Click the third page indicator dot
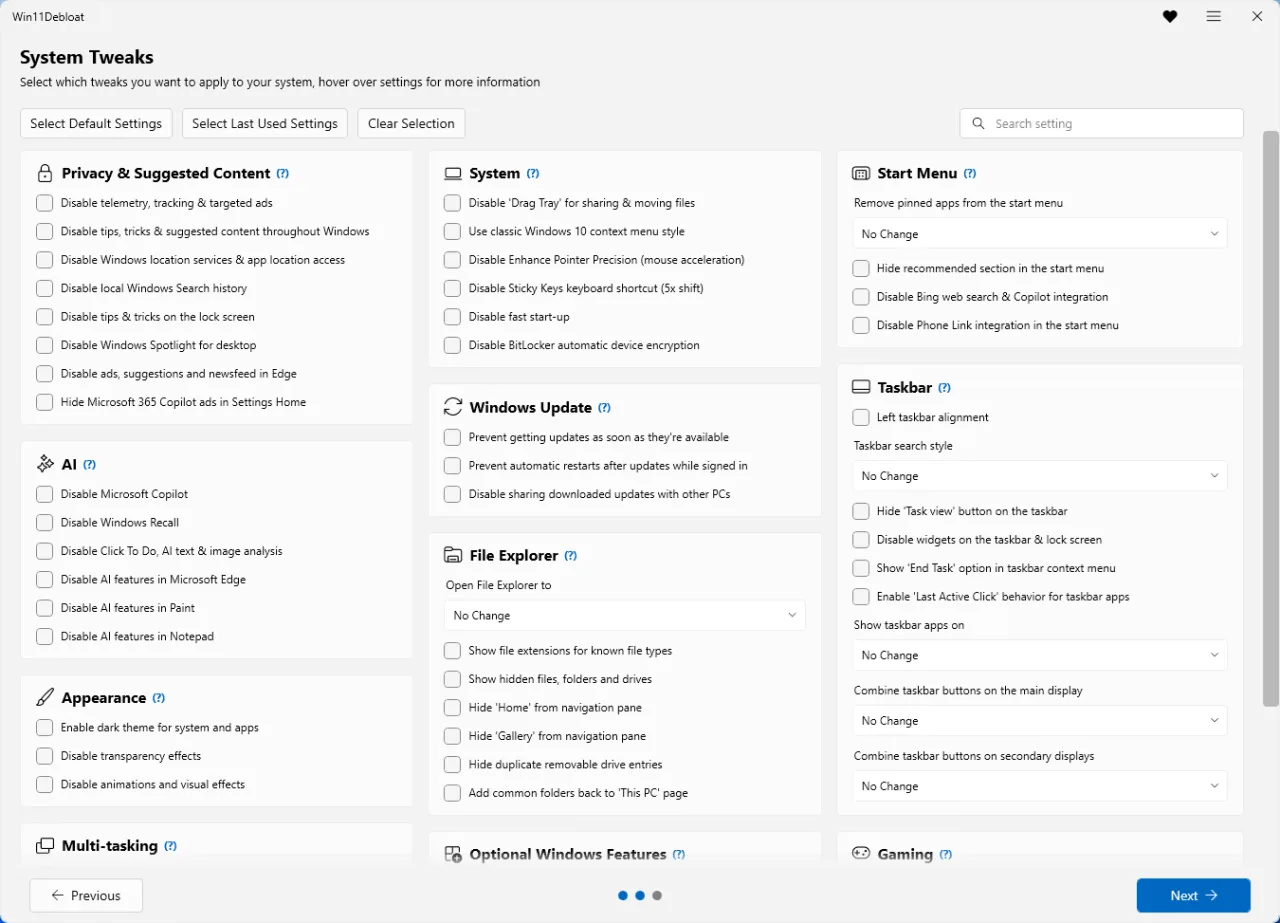1280x923 pixels. point(657,895)
